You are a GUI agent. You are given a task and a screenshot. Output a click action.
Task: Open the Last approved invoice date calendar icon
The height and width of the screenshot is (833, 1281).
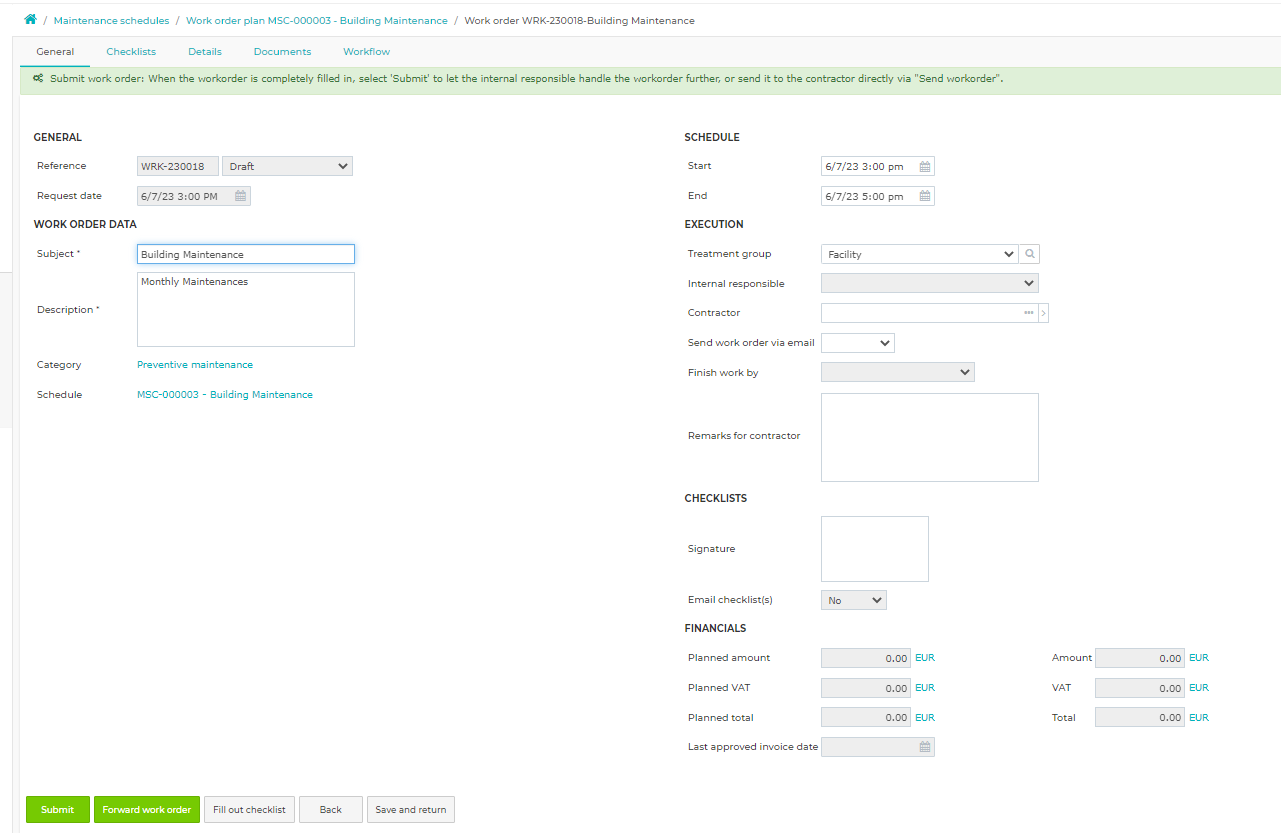pyautogui.click(x=925, y=747)
